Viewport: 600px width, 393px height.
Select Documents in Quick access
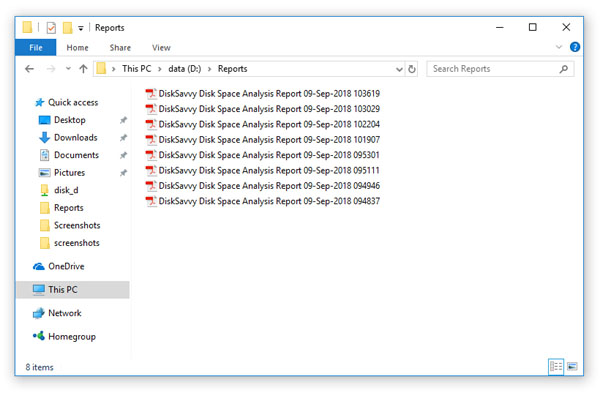[77, 155]
